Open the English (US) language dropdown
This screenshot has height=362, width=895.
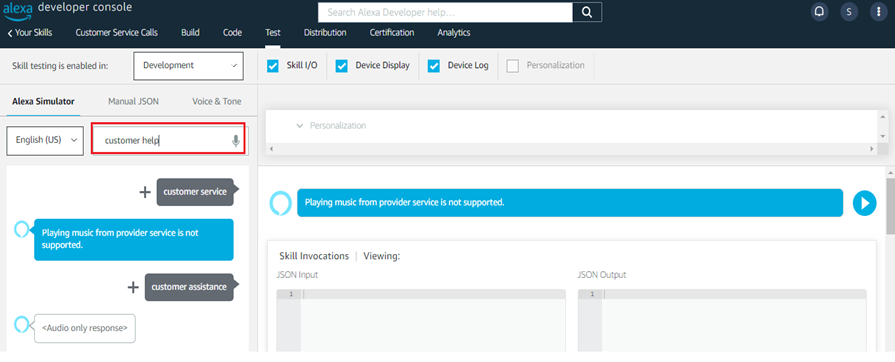click(45, 140)
